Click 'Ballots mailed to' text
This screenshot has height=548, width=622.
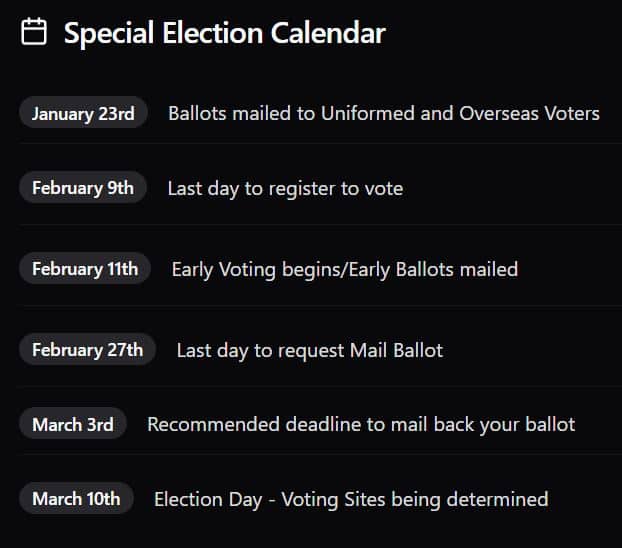[x=241, y=113]
